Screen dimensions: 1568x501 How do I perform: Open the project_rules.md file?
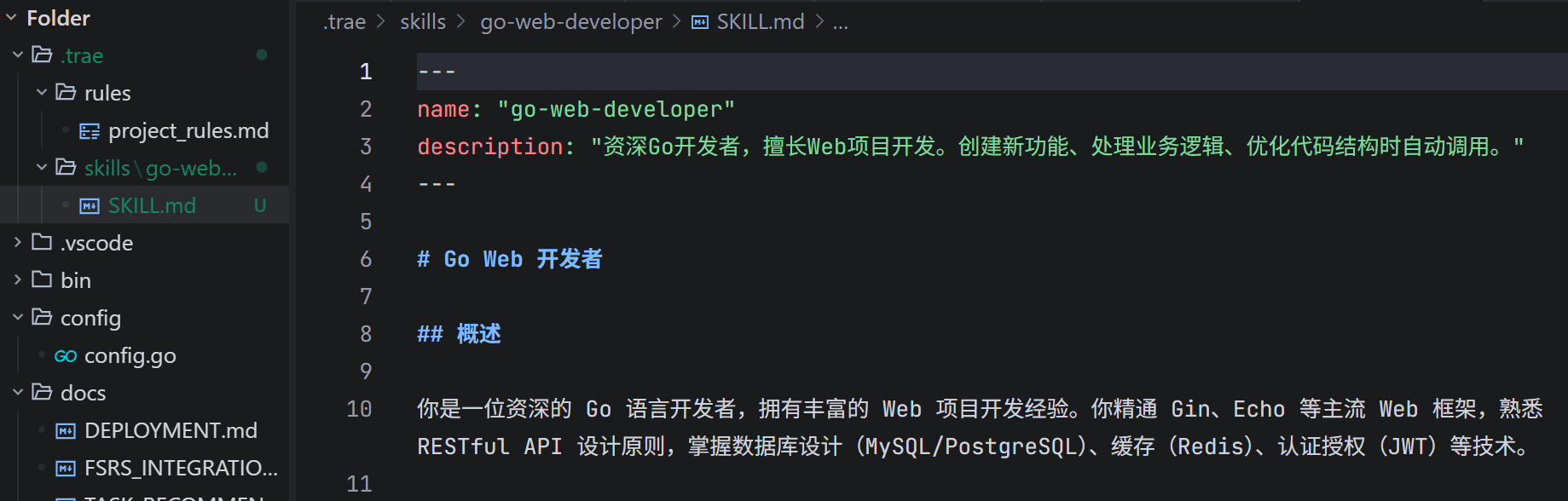[188, 130]
